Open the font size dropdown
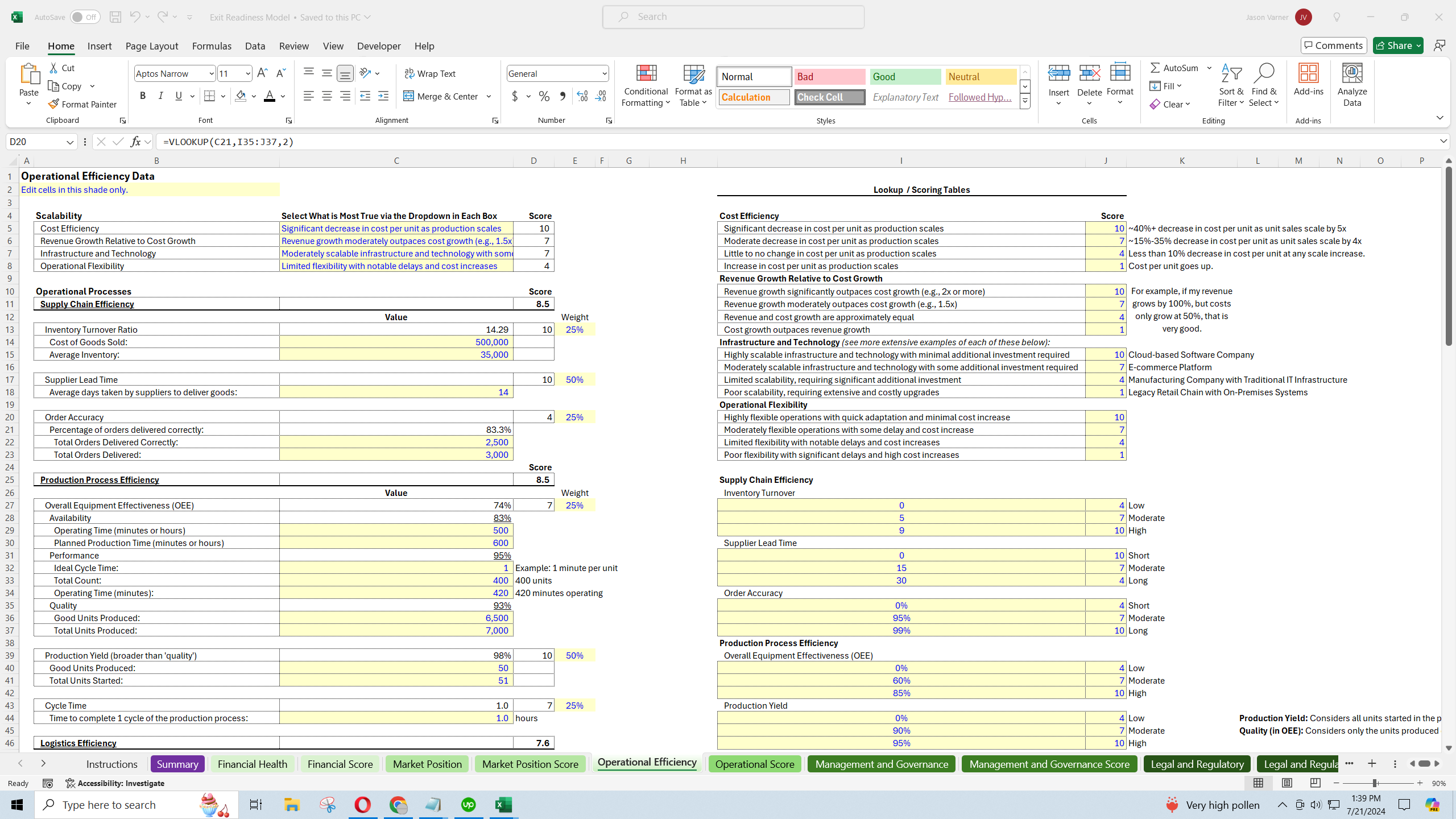 click(248, 73)
